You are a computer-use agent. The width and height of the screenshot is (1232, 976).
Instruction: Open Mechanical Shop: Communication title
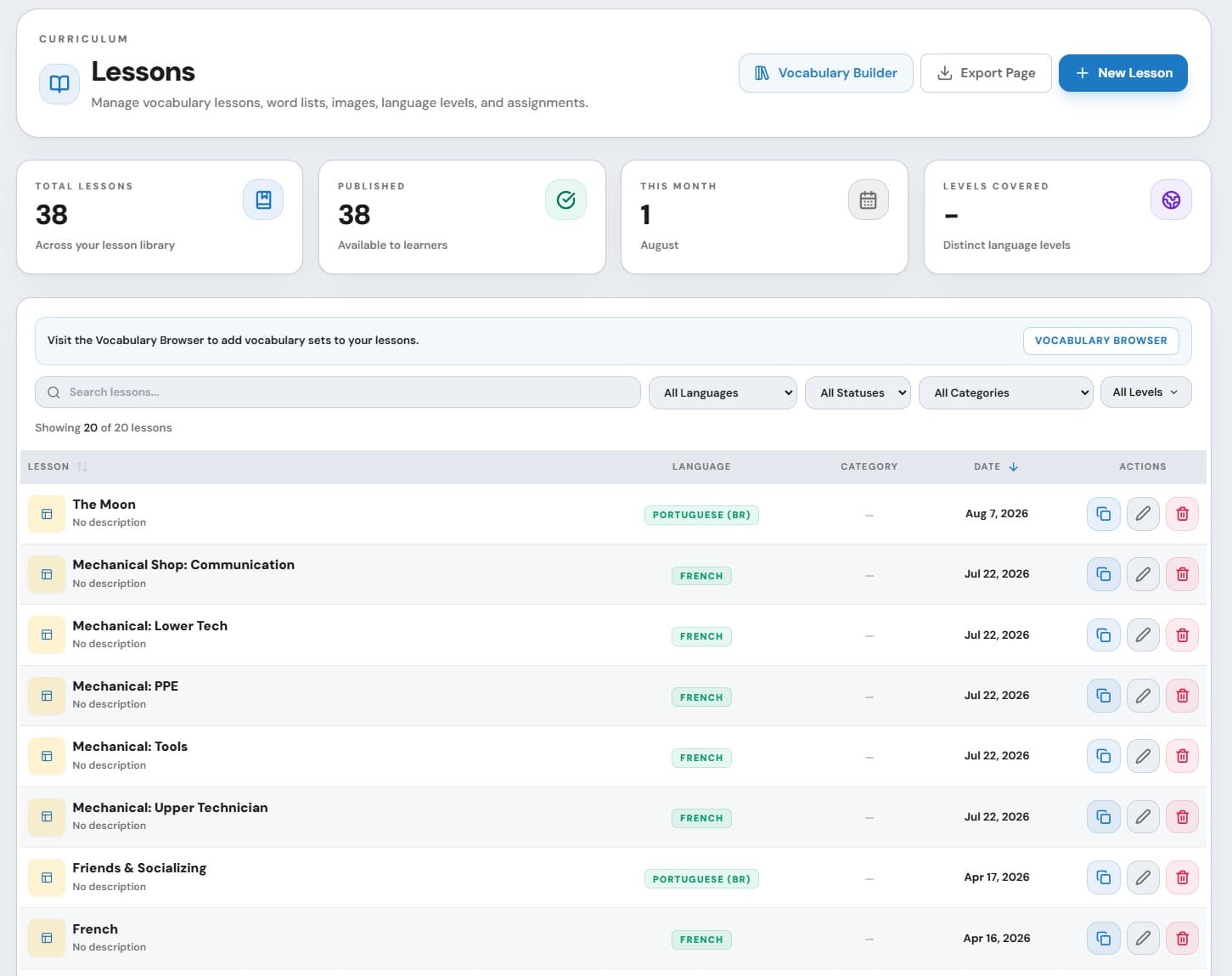click(x=183, y=565)
